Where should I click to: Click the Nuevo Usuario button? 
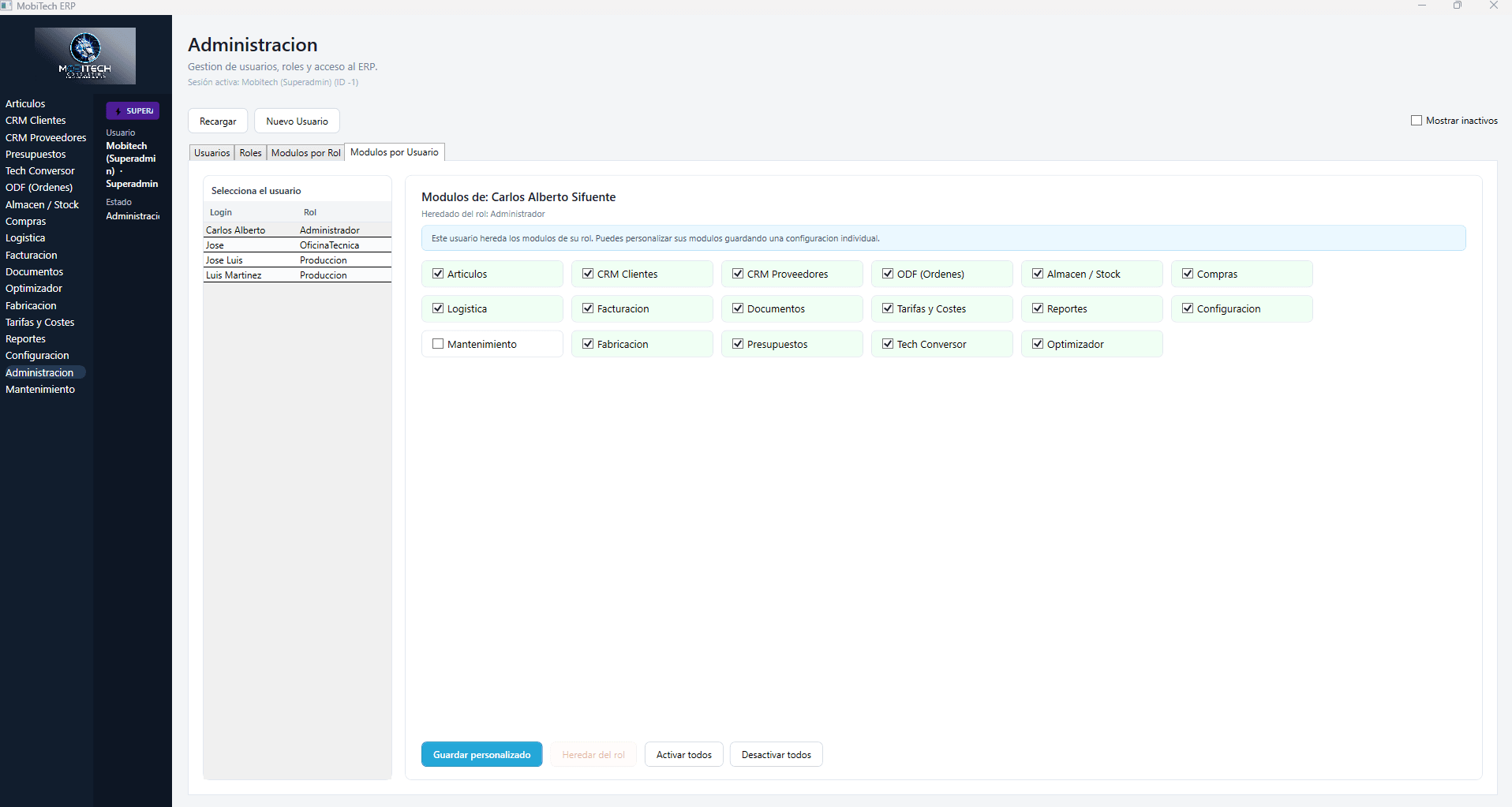click(297, 121)
